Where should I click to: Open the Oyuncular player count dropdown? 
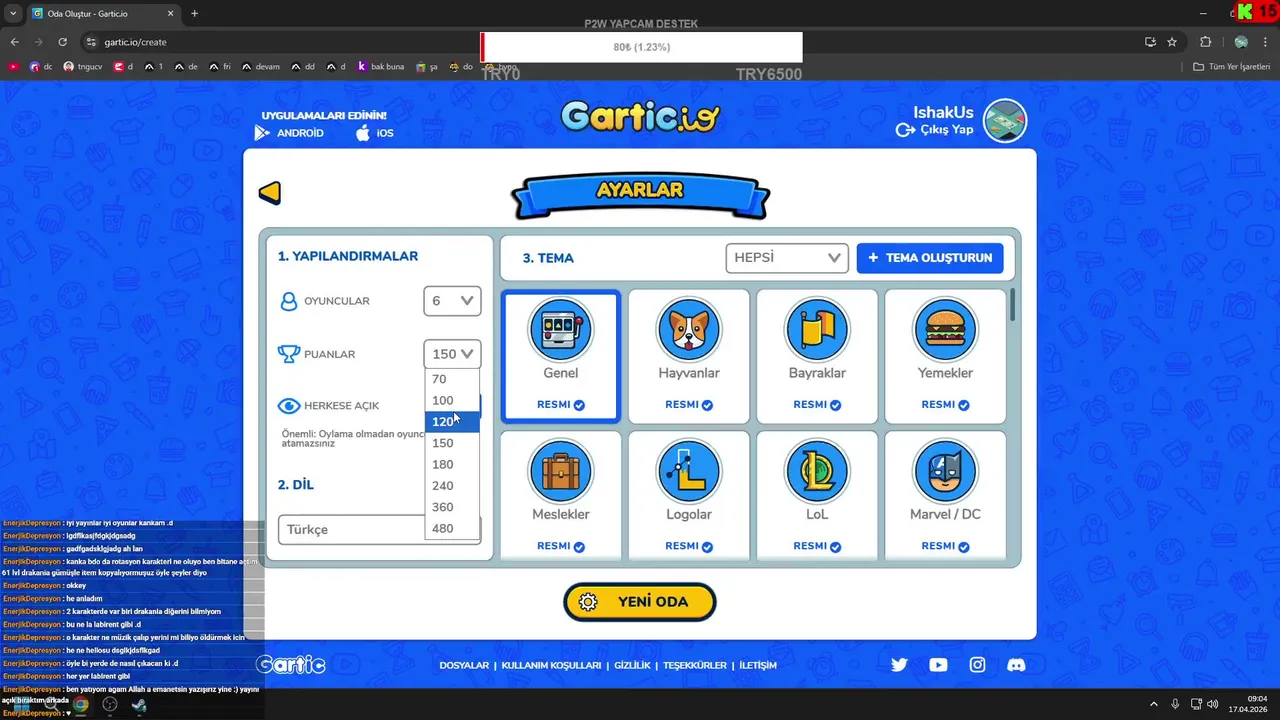tap(452, 301)
